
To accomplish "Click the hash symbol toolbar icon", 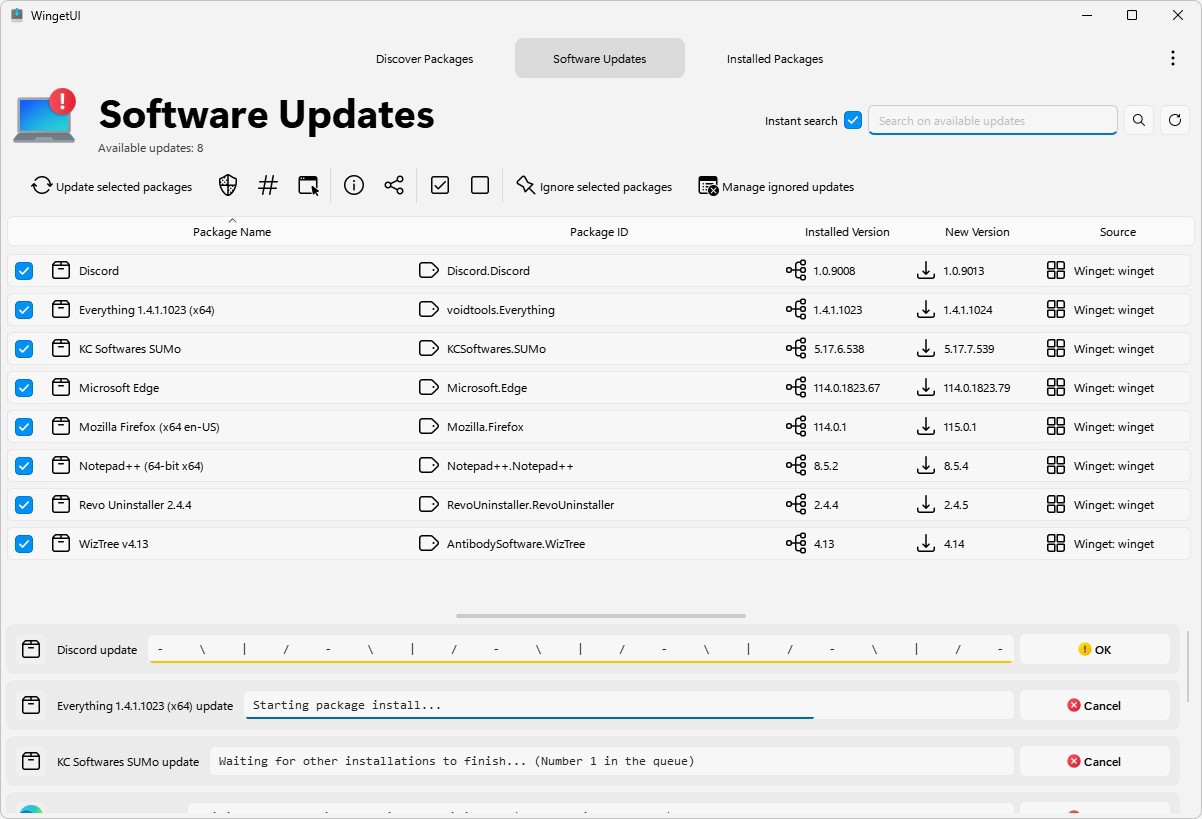I will 268,186.
